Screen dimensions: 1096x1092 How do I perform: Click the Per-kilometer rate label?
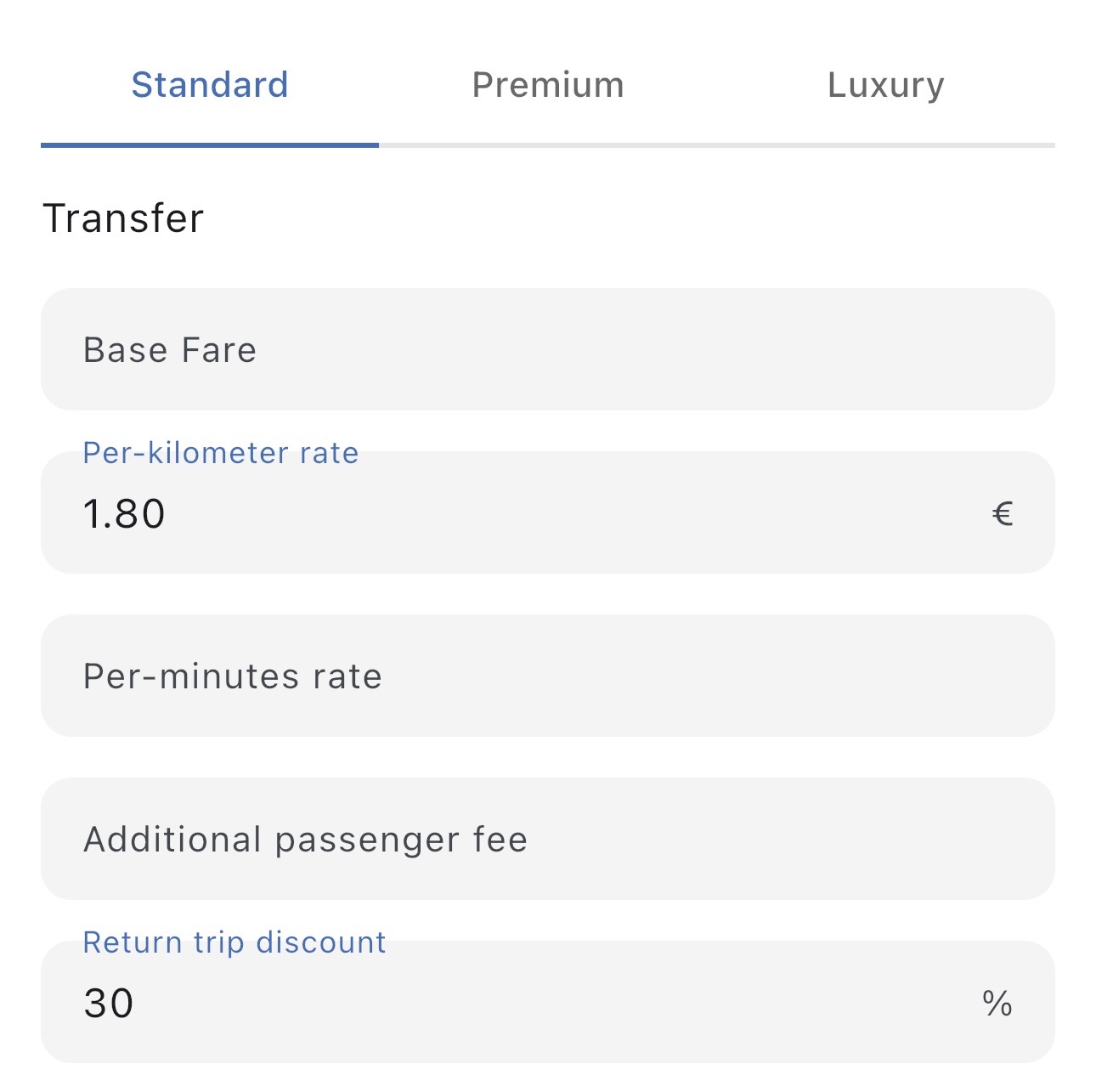click(219, 453)
